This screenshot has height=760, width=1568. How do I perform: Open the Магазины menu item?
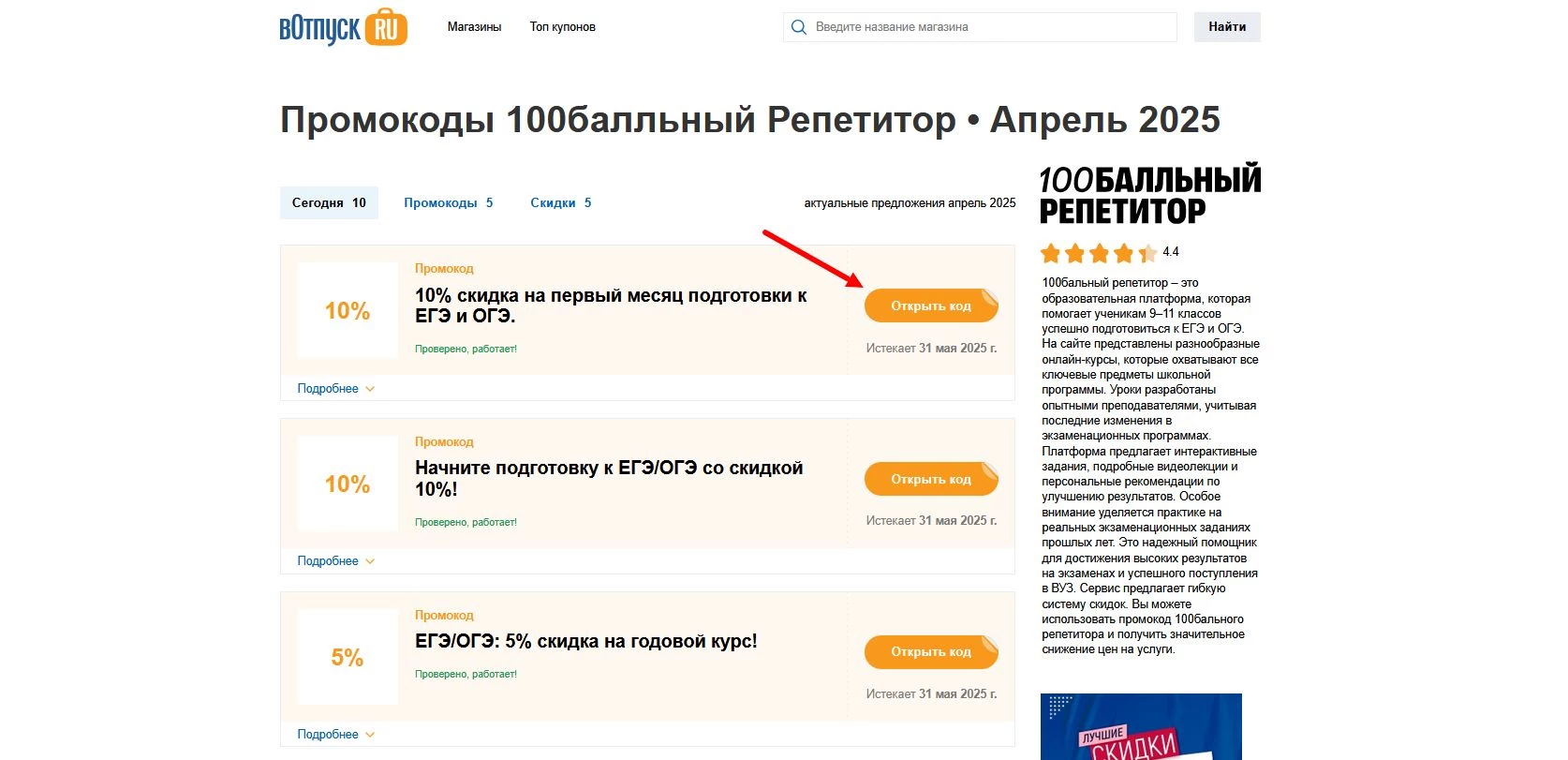pos(473,27)
